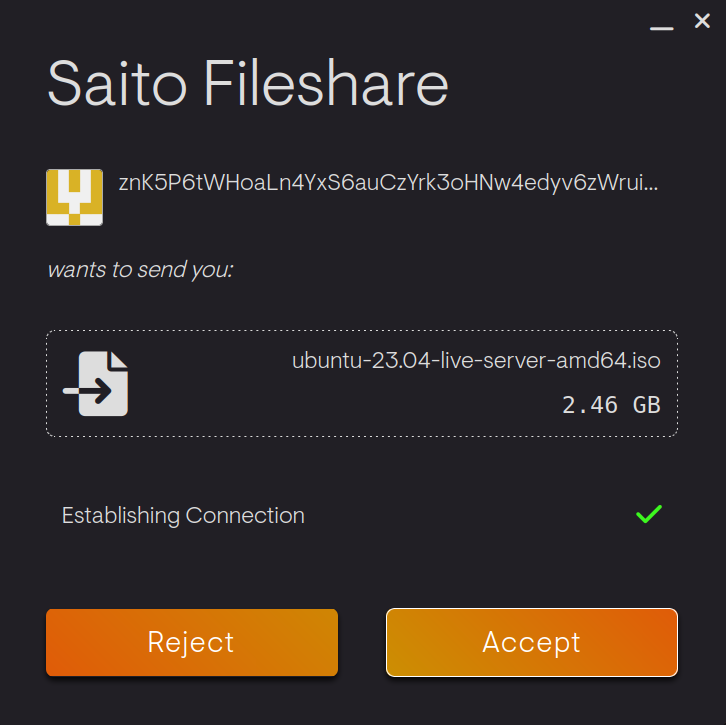
Task: Reject the incoming file transfer
Action: tap(191, 642)
